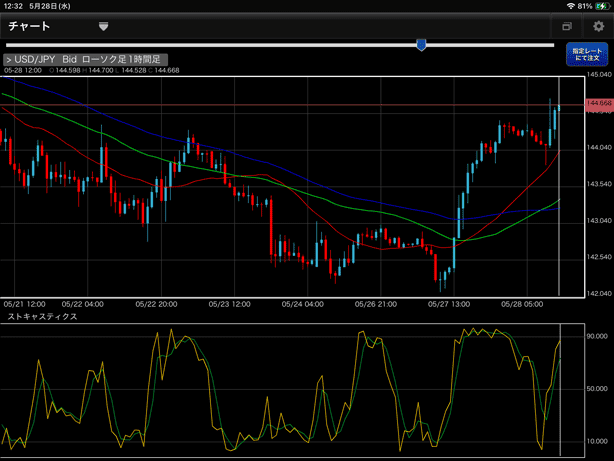Click the チャート title label

[x=29, y=26]
